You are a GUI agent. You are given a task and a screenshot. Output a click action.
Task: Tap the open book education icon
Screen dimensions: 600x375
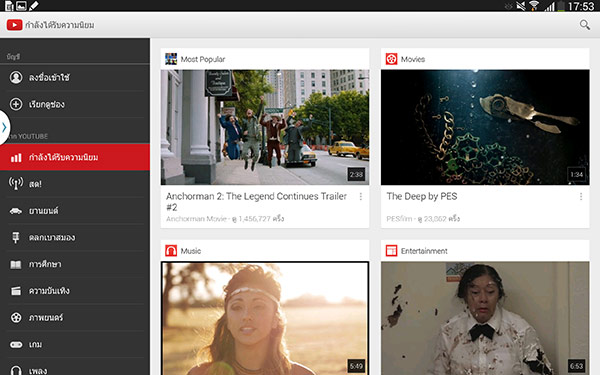coord(16,264)
